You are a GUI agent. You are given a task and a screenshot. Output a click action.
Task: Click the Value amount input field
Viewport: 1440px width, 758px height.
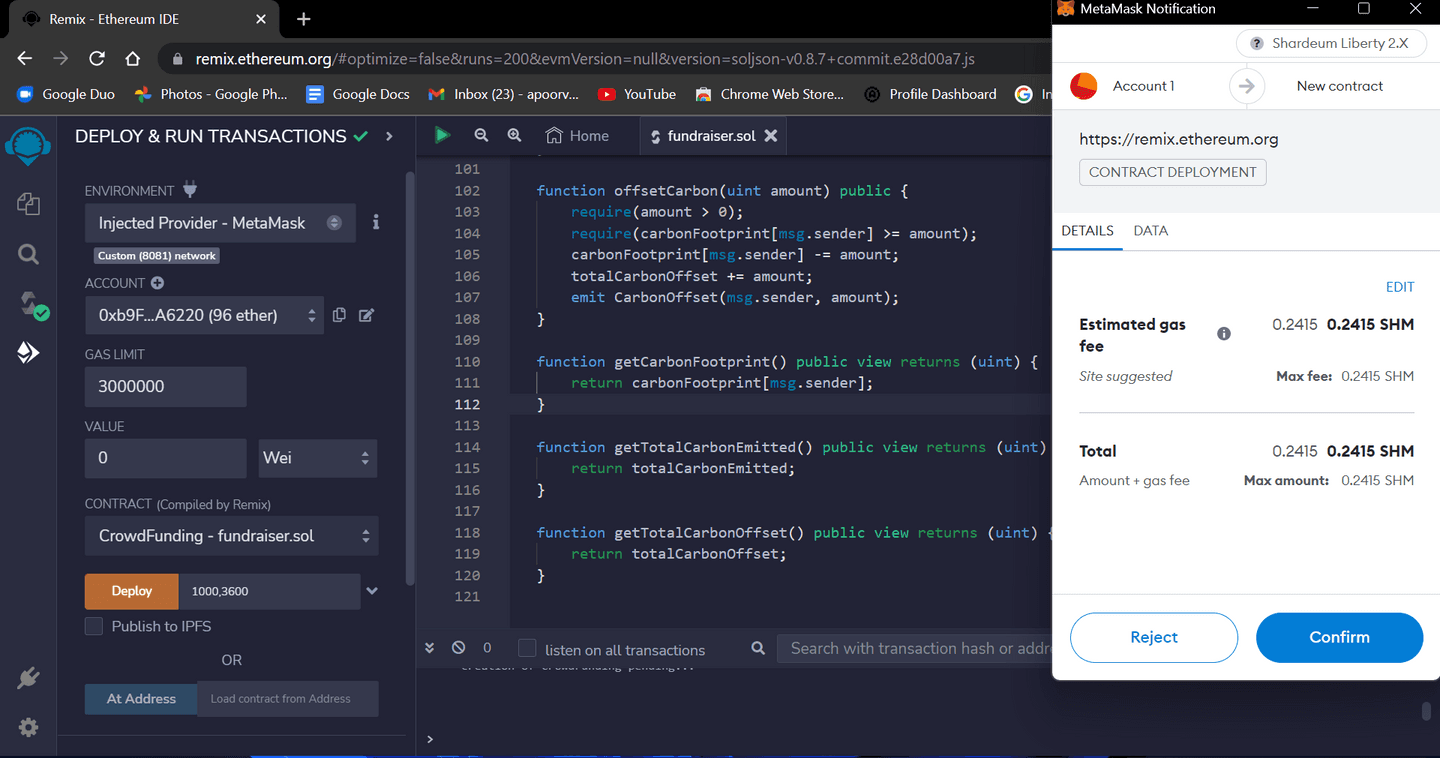(x=165, y=458)
